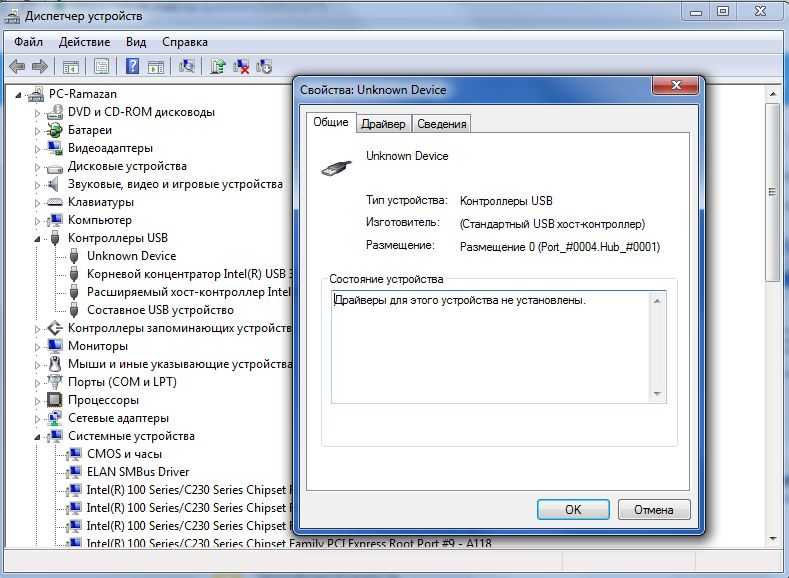
Task: Select the Звуковые, видео и игровые устройства icon
Action: 54,184
